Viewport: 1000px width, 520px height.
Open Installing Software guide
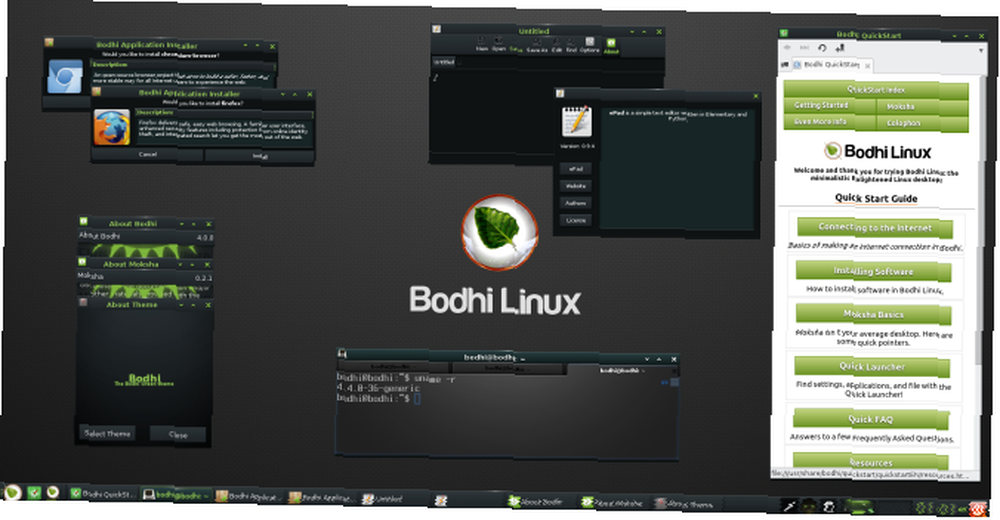pos(873,271)
